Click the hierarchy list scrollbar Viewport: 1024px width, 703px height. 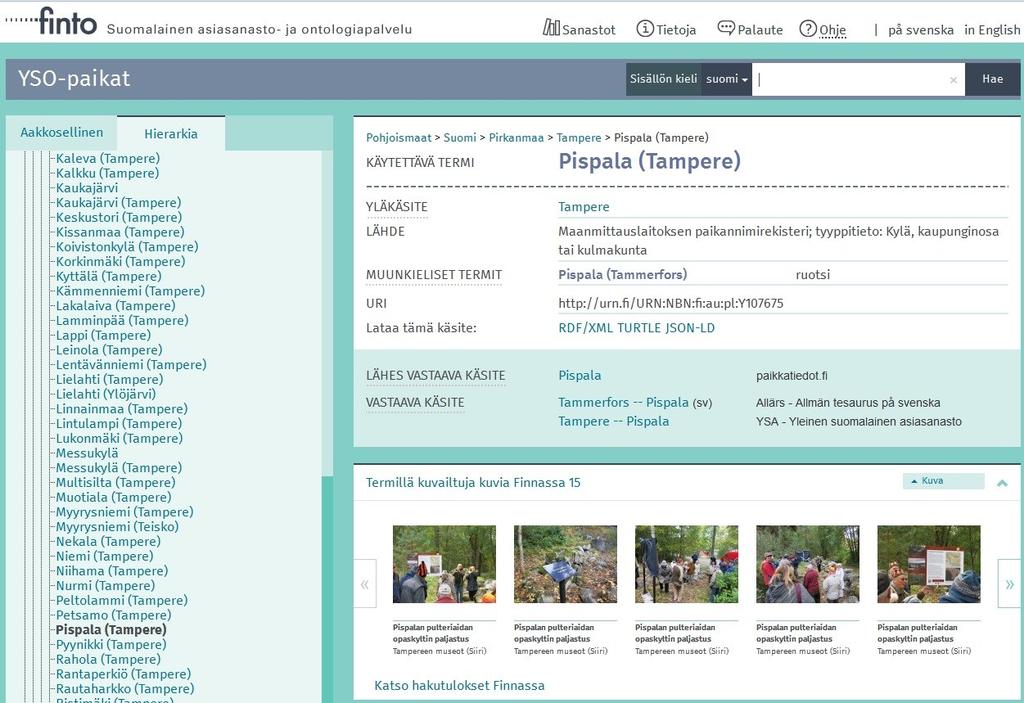tap(327, 588)
